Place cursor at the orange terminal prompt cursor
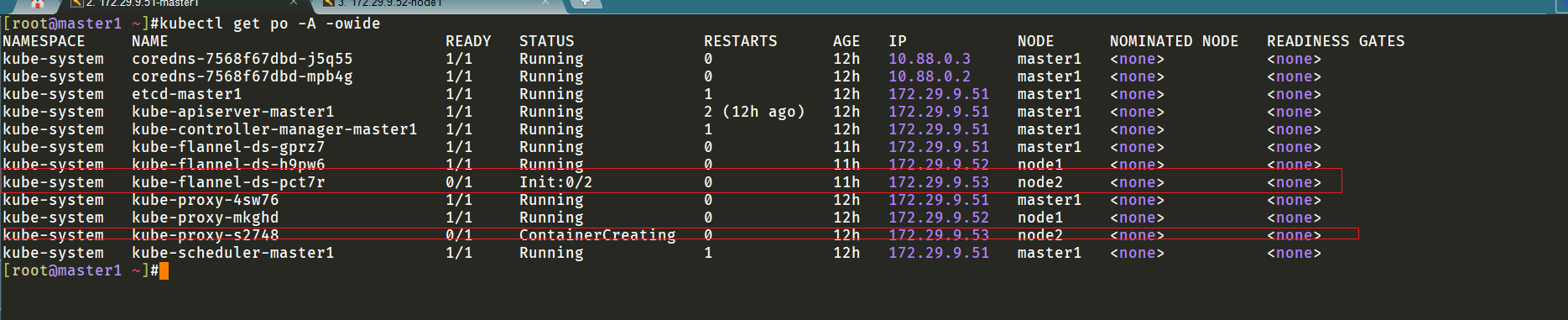The width and height of the screenshot is (1568, 320). (164, 270)
